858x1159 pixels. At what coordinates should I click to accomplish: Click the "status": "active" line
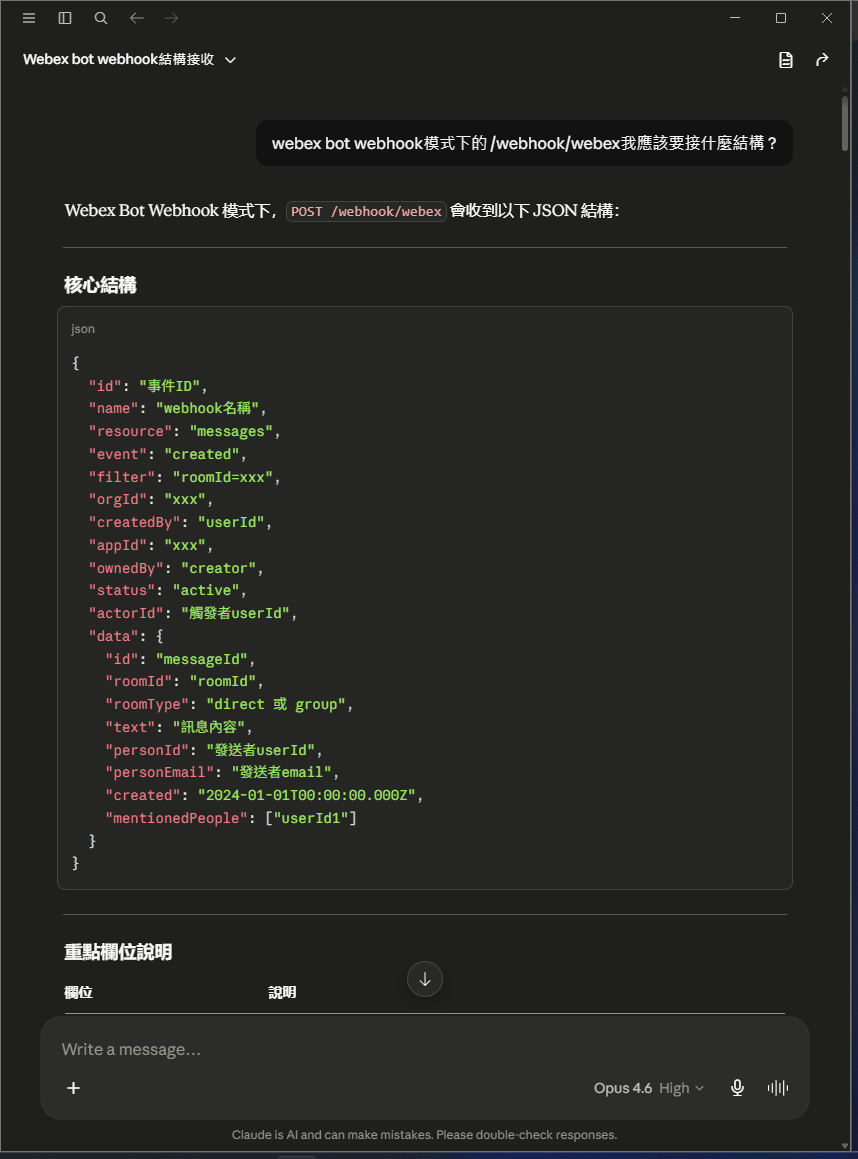coord(167,591)
